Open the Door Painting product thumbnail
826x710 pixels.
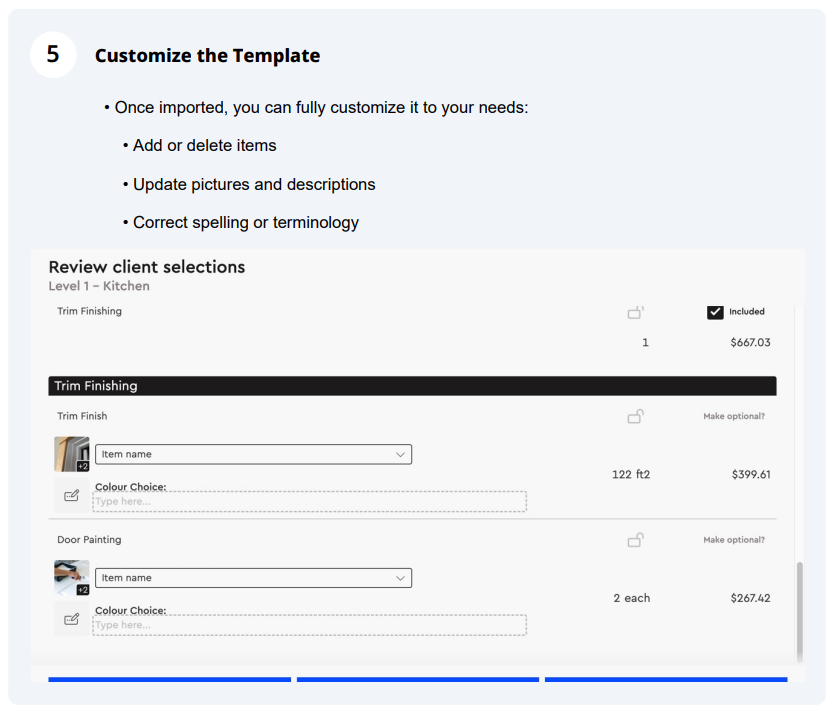tap(72, 577)
